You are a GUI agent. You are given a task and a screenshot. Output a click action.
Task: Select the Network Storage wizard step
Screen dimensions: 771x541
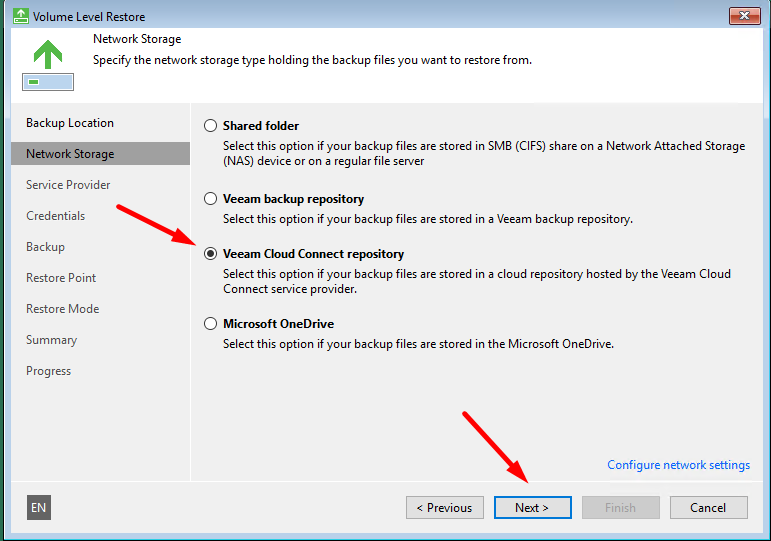point(100,154)
